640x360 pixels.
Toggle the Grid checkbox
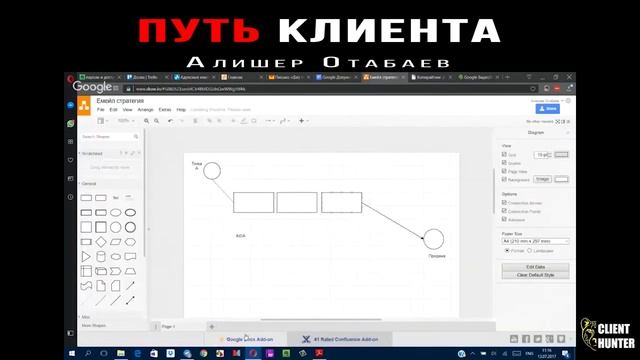pos(504,154)
